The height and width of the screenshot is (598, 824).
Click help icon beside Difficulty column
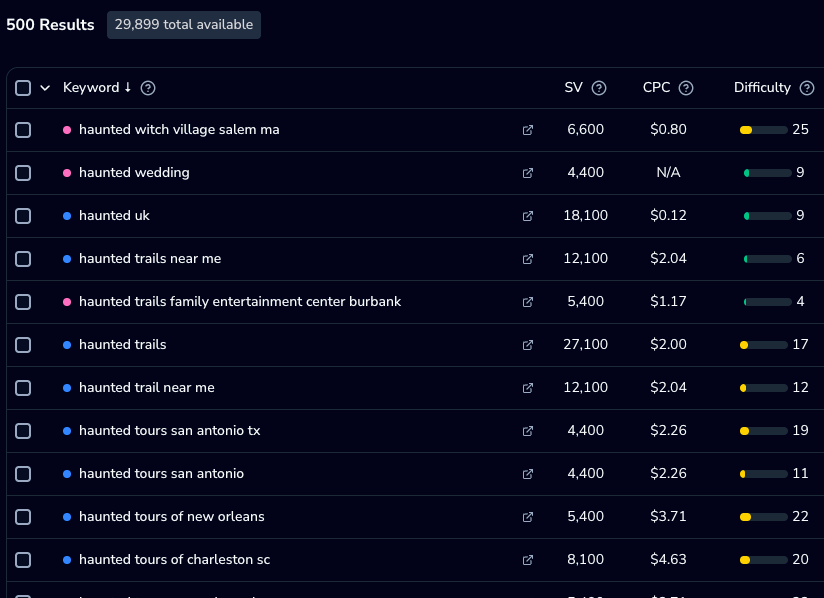[807, 88]
